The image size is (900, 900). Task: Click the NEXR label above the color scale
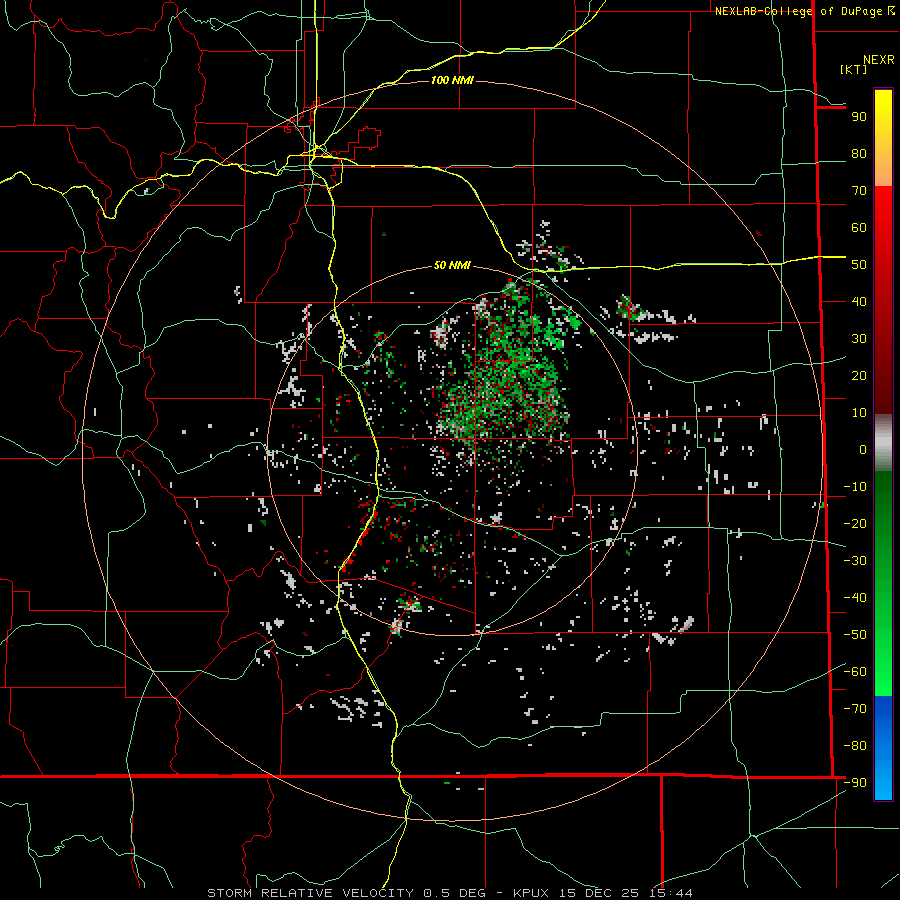click(x=878, y=60)
